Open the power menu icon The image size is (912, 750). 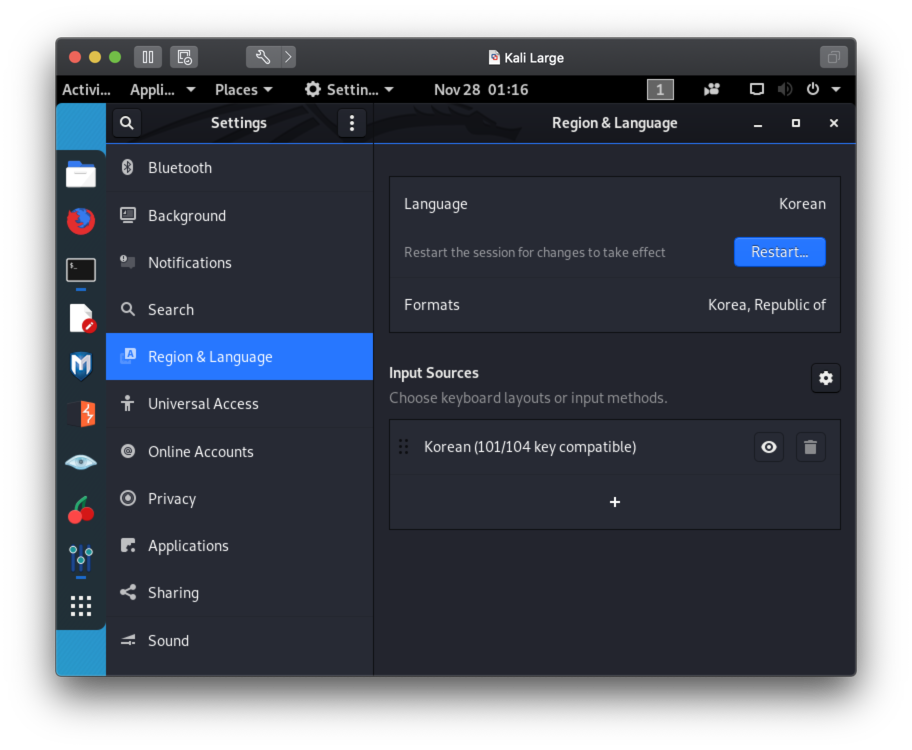(813, 89)
